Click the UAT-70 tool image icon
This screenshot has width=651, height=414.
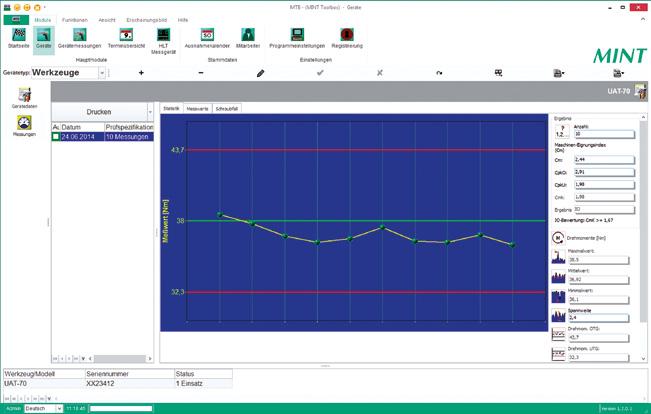[641, 91]
